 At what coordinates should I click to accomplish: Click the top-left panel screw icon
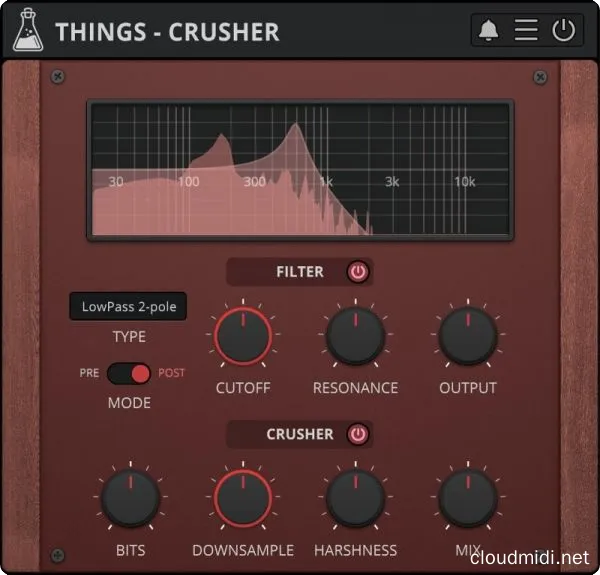pyautogui.click(x=58, y=77)
